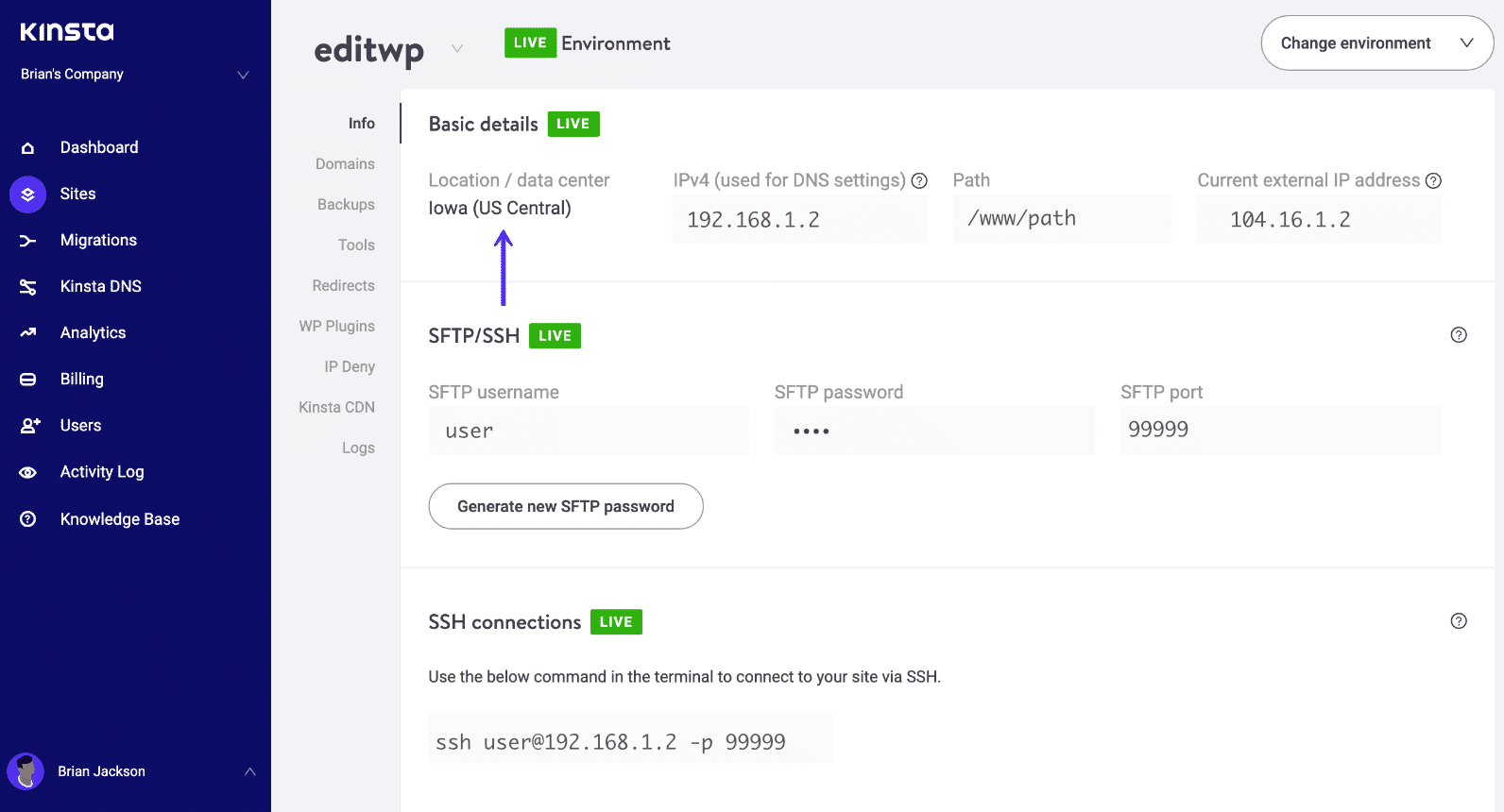Click the Analytics chart icon
The width and height of the screenshot is (1504, 812).
(x=28, y=333)
